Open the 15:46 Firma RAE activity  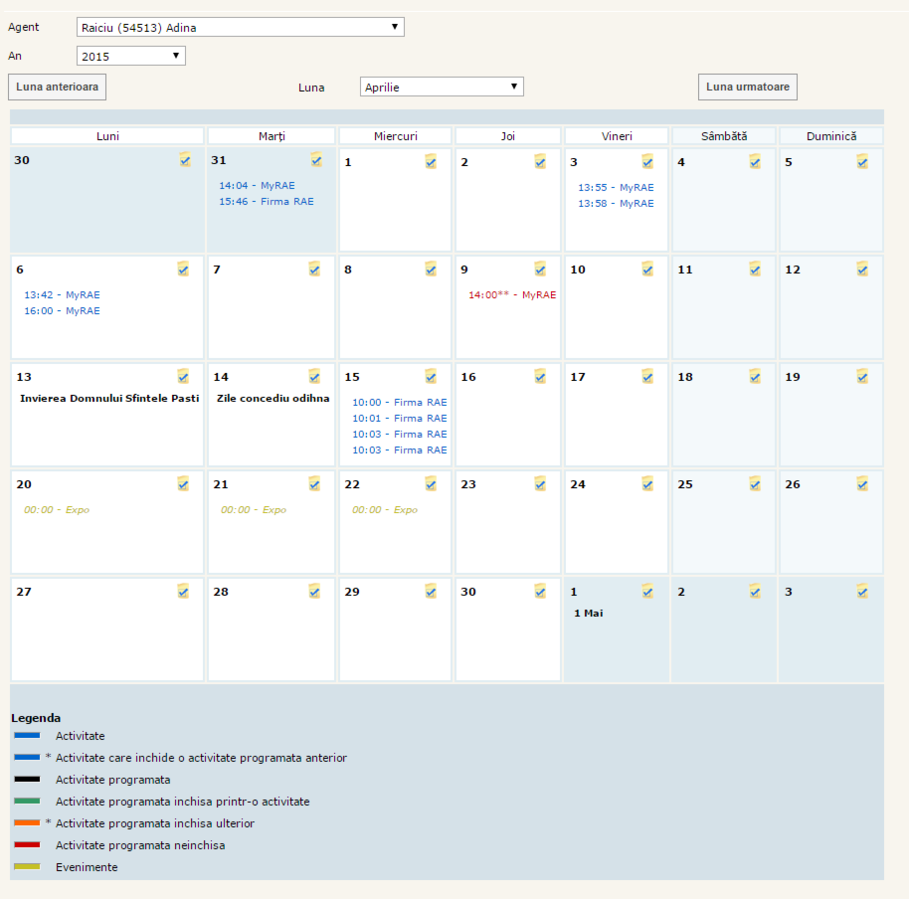point(266,202)
